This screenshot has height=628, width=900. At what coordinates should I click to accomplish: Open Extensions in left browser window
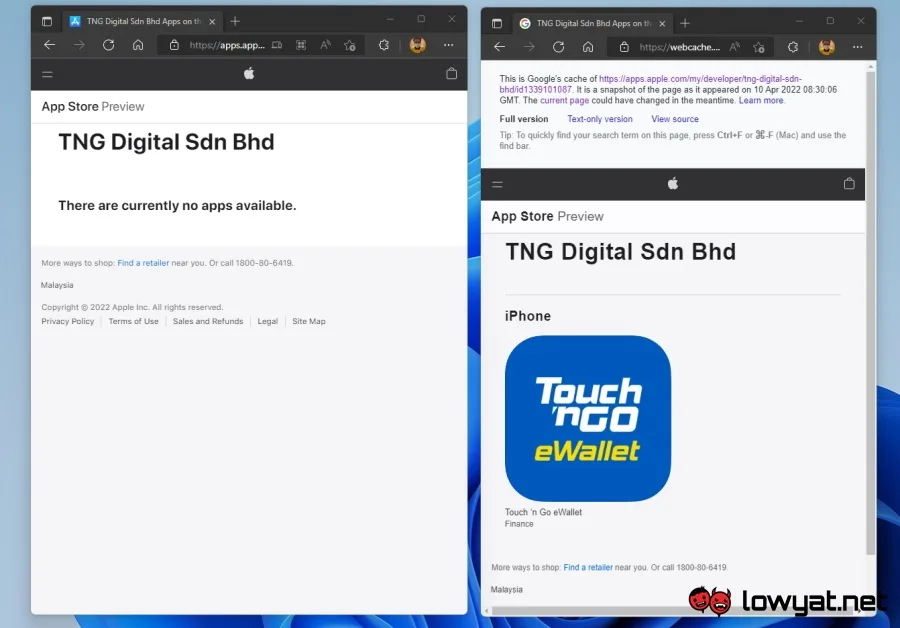pos(384,45)
